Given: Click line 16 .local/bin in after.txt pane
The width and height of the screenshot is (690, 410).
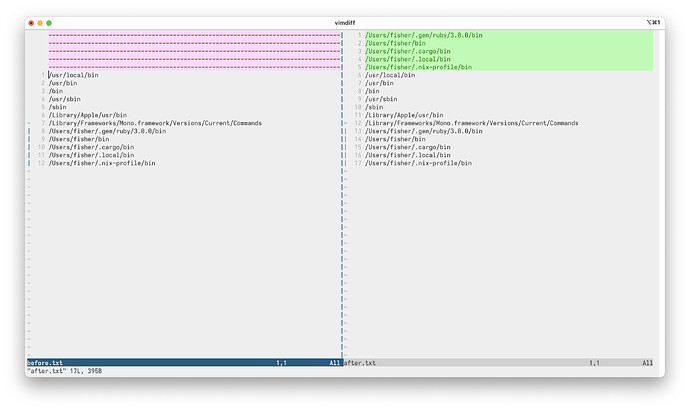Looking at the screenshot, I should (408, 155).
